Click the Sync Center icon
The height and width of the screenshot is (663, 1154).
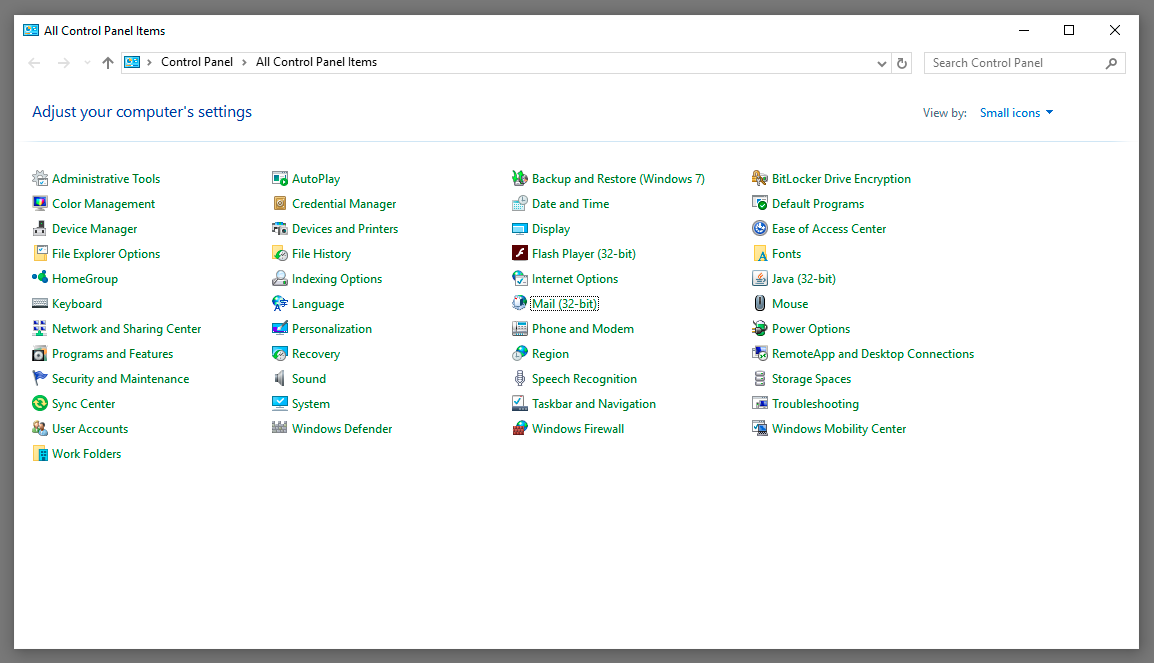[40, 404]
